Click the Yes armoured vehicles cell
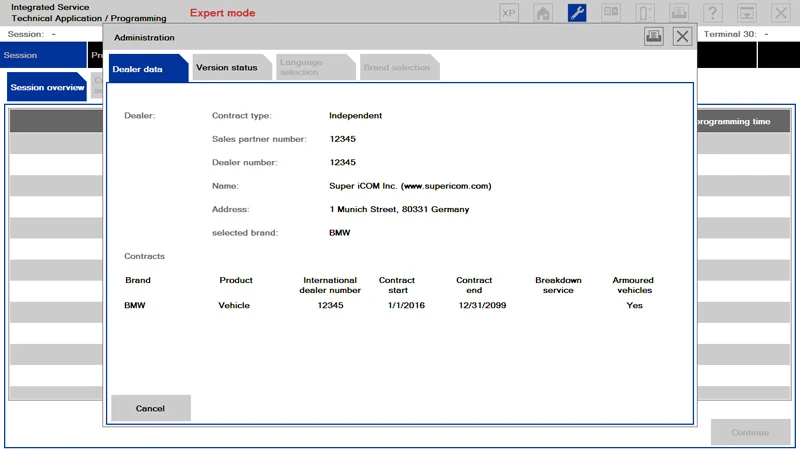 [634, 305]
